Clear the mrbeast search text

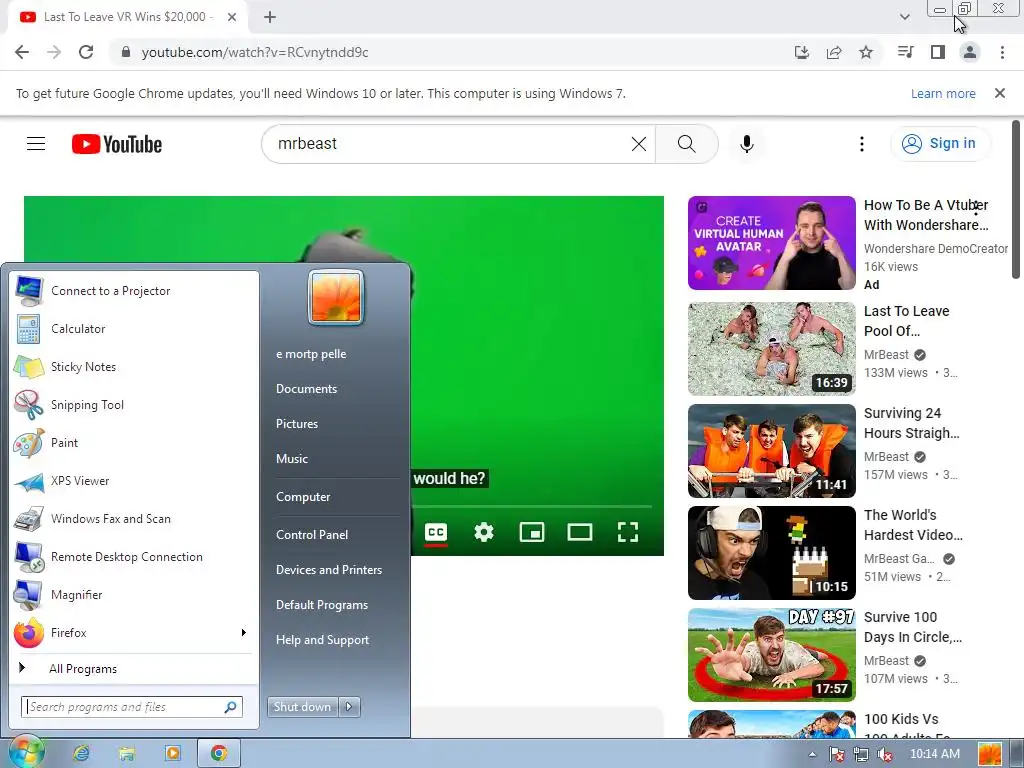pyautogui.click(x=639, y=144)
